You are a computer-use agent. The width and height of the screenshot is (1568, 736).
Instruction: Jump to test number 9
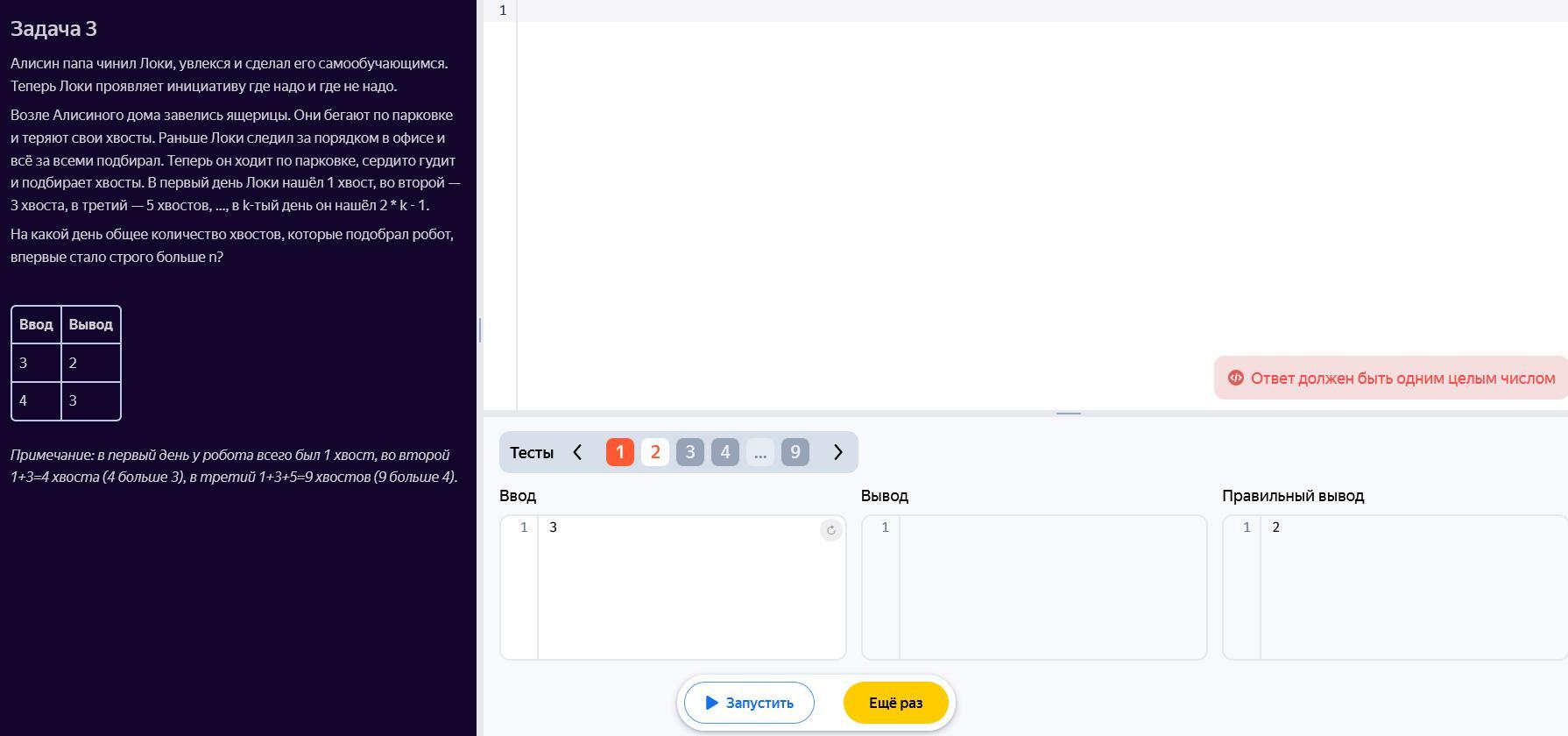795,452
